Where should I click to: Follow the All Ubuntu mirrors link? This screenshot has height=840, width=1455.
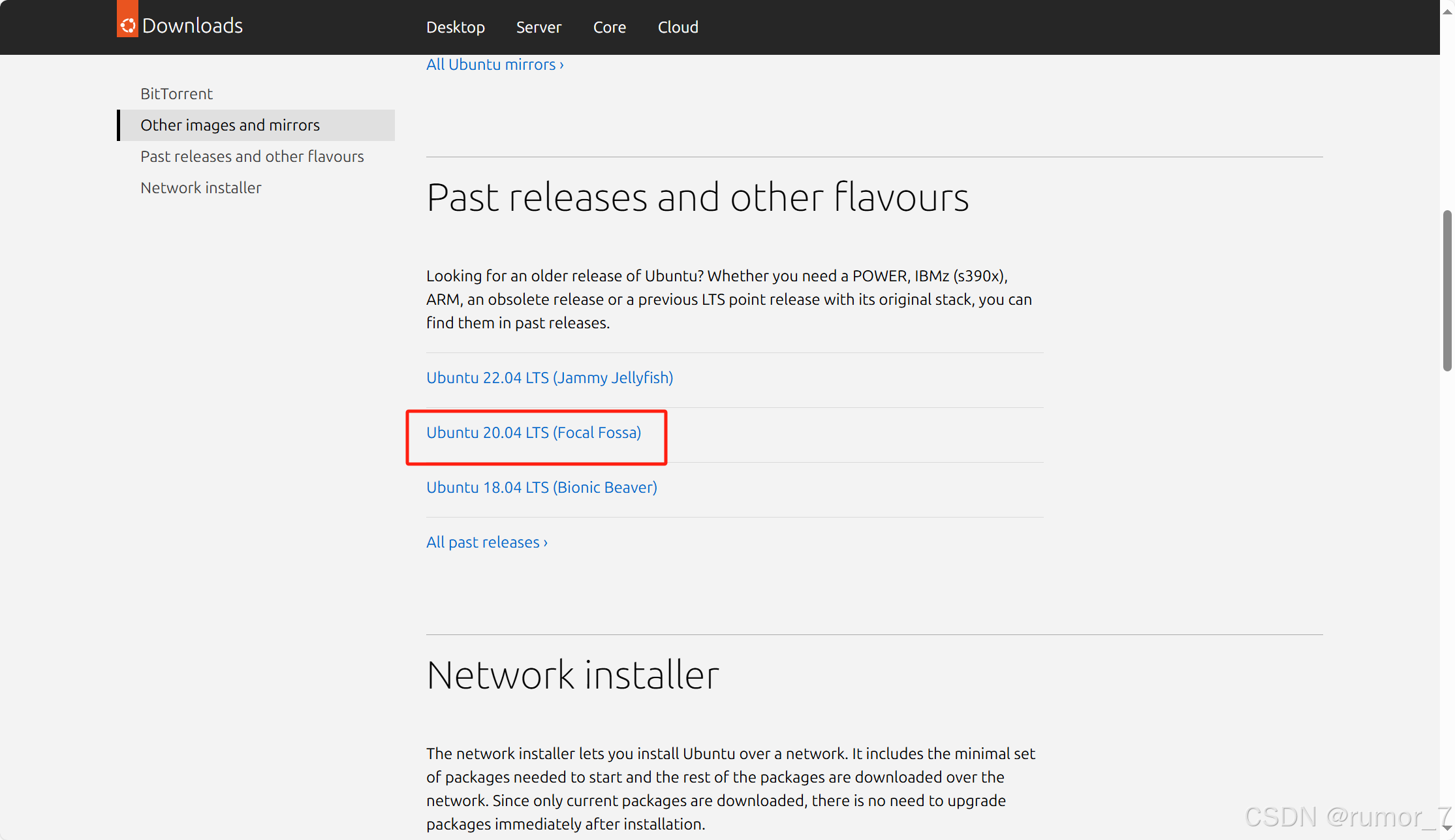(494, 65)
